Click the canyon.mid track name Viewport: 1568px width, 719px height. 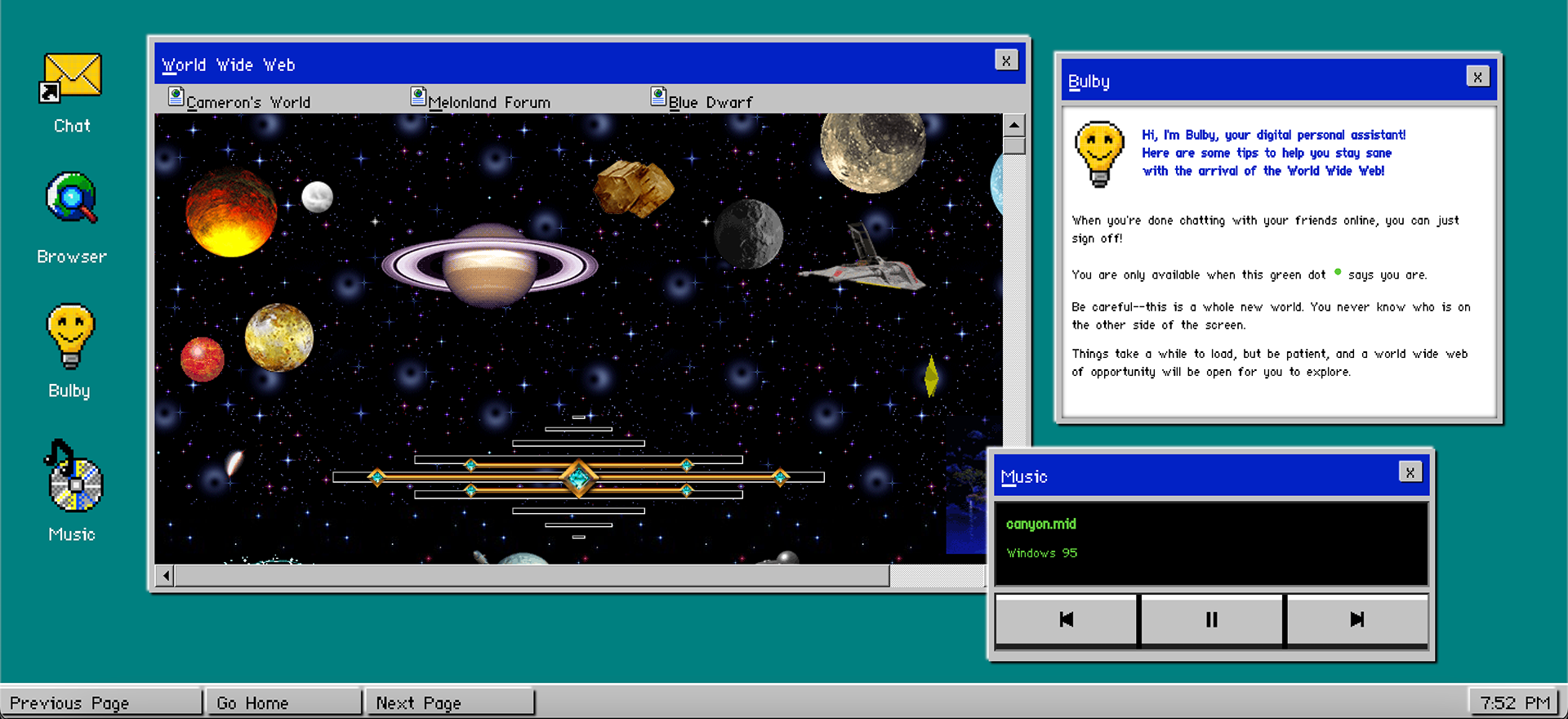[x=1041, y=525]
